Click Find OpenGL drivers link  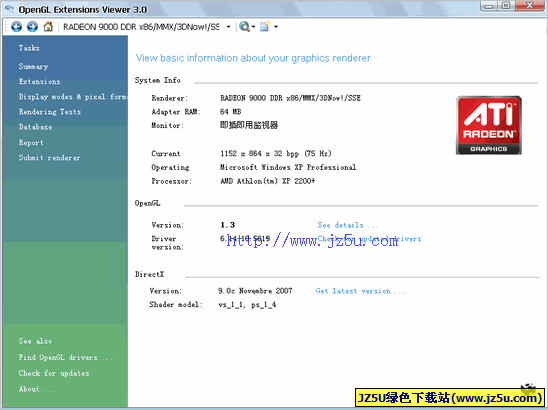pyautogui.click(x=65, y=357)
